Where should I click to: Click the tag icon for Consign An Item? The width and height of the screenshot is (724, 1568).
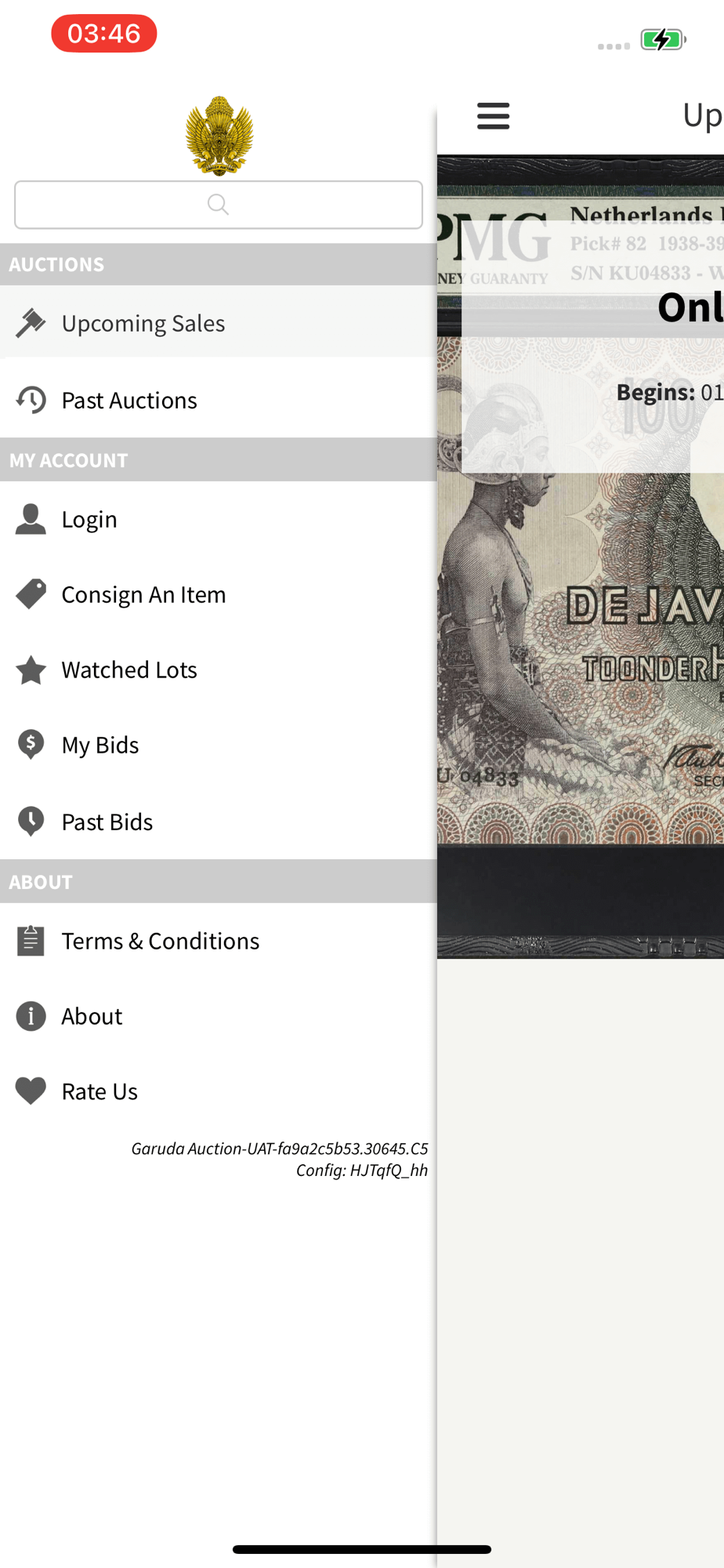click(31, 594)
